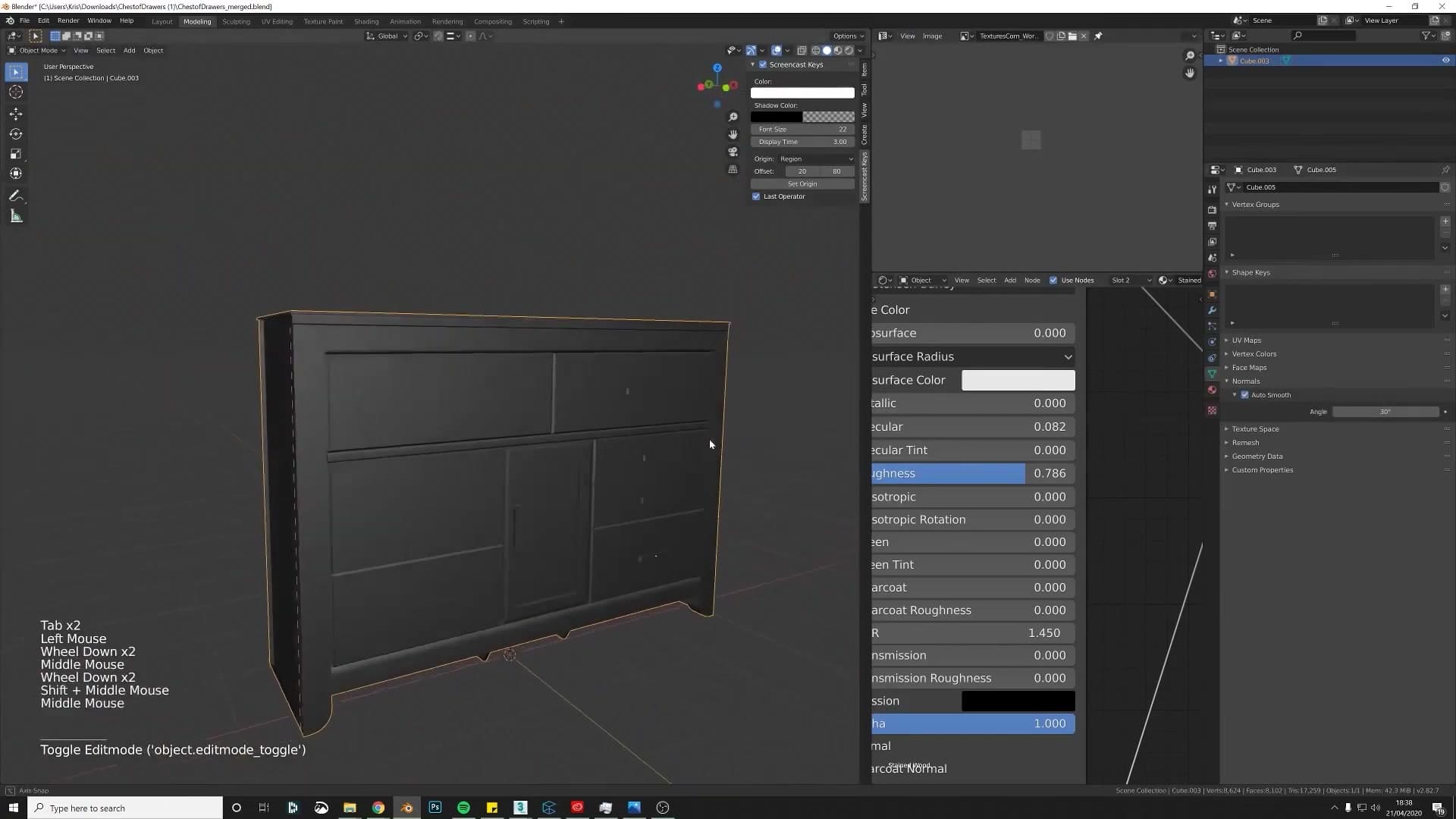Open the Object Mode dropdown
Image resolution: width=1456 pixels, height=819 pixels.
coord(36,51)
